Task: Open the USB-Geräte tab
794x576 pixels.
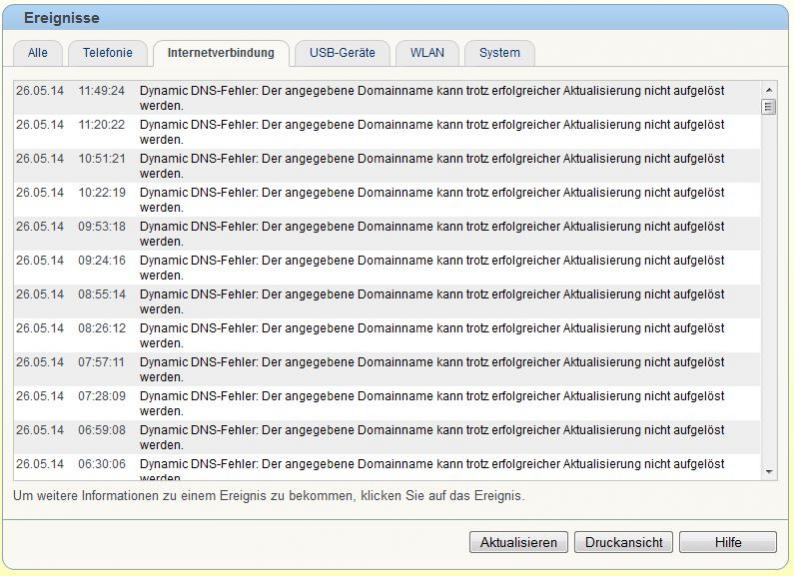Action: (342, 53)
